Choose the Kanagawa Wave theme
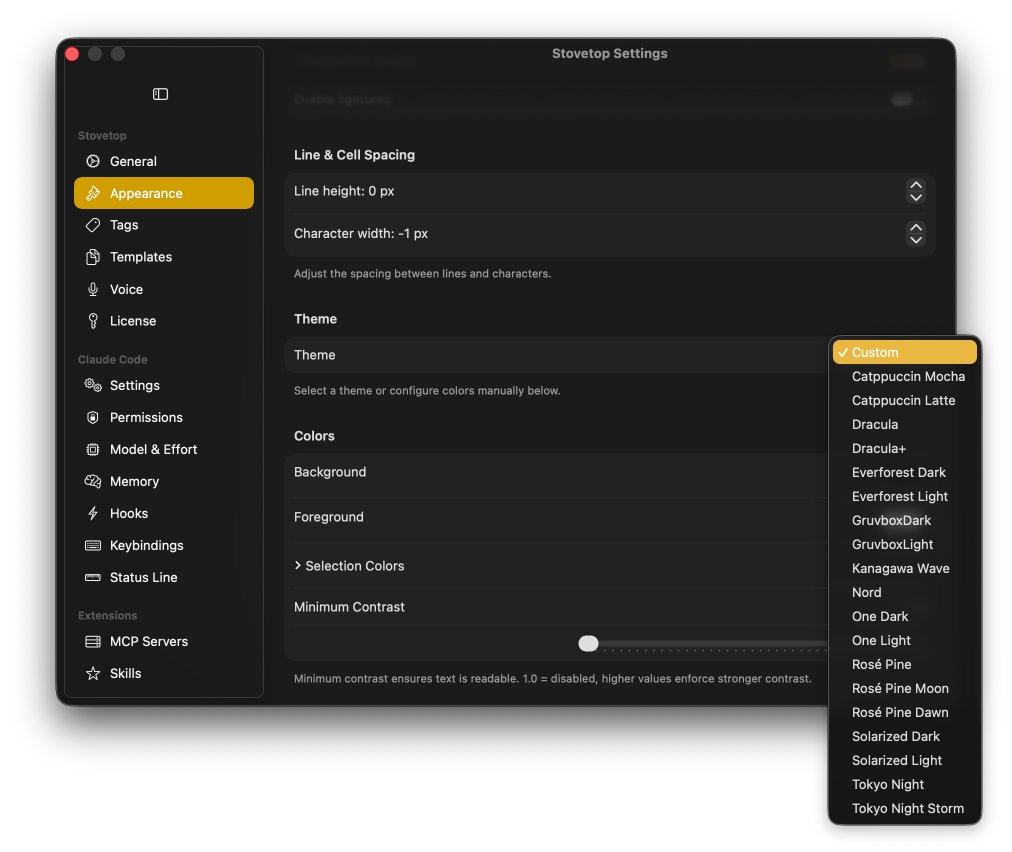 pos(904,568)
